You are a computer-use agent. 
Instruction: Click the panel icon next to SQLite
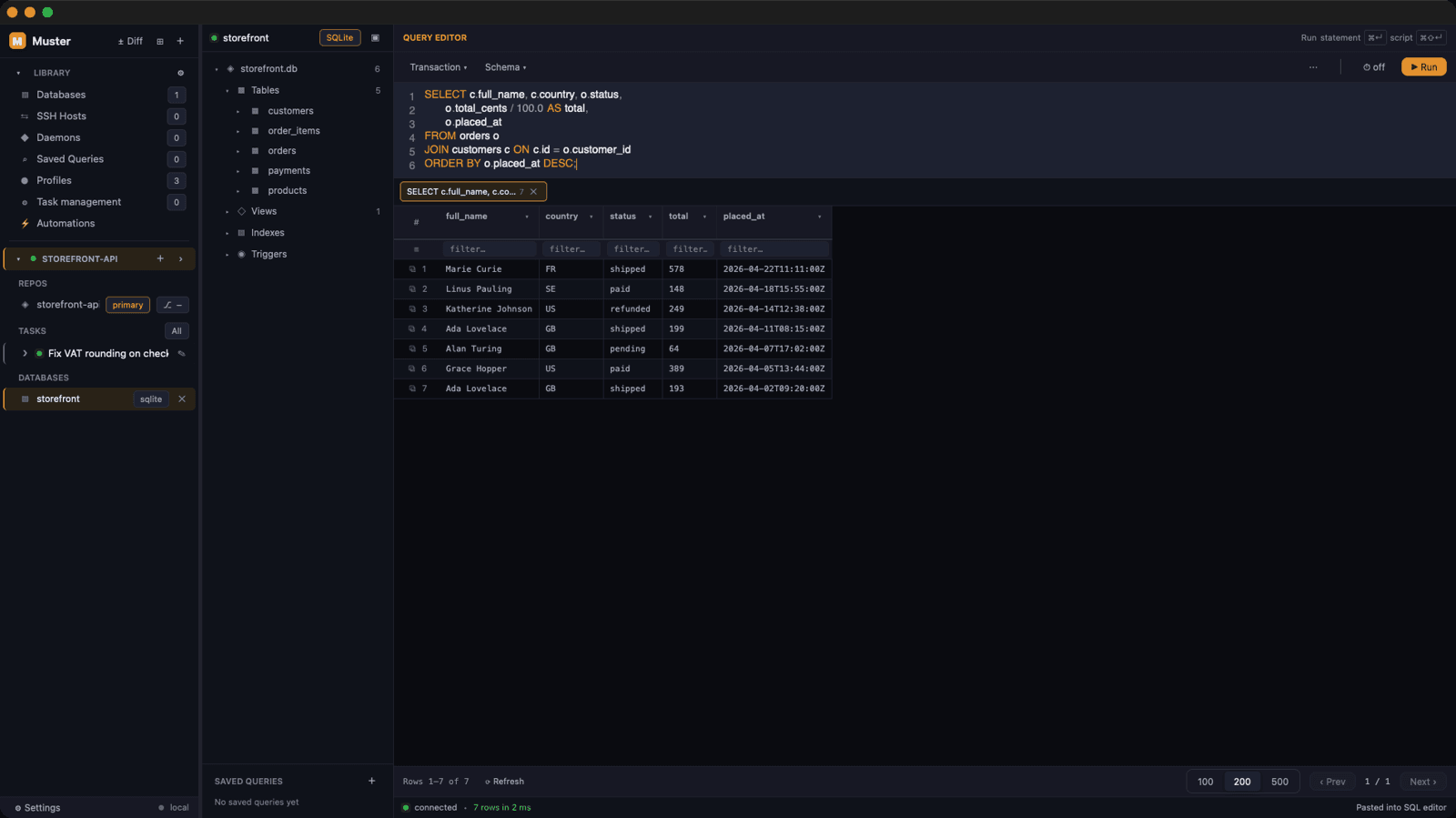375,38
